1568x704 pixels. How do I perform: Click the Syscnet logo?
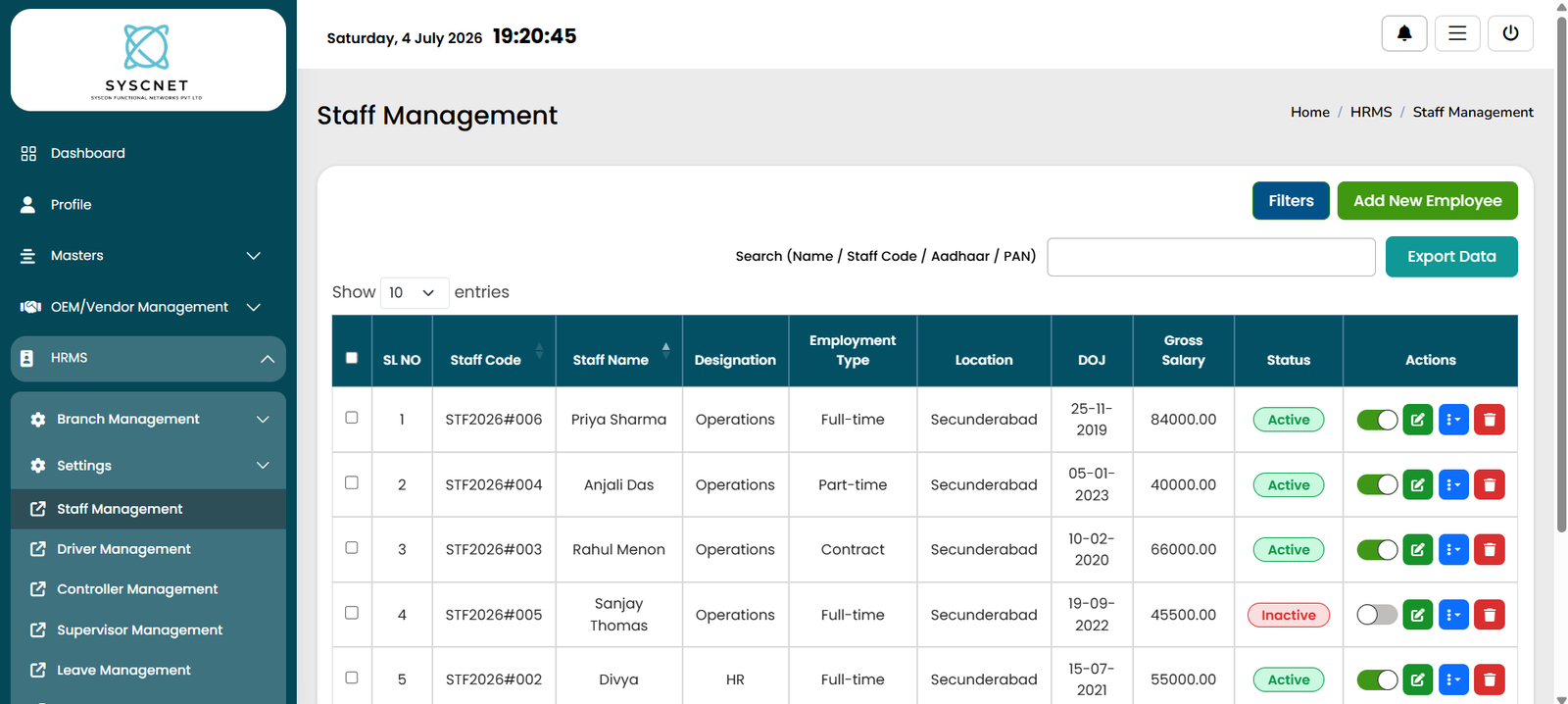click(x=147, y=61)
